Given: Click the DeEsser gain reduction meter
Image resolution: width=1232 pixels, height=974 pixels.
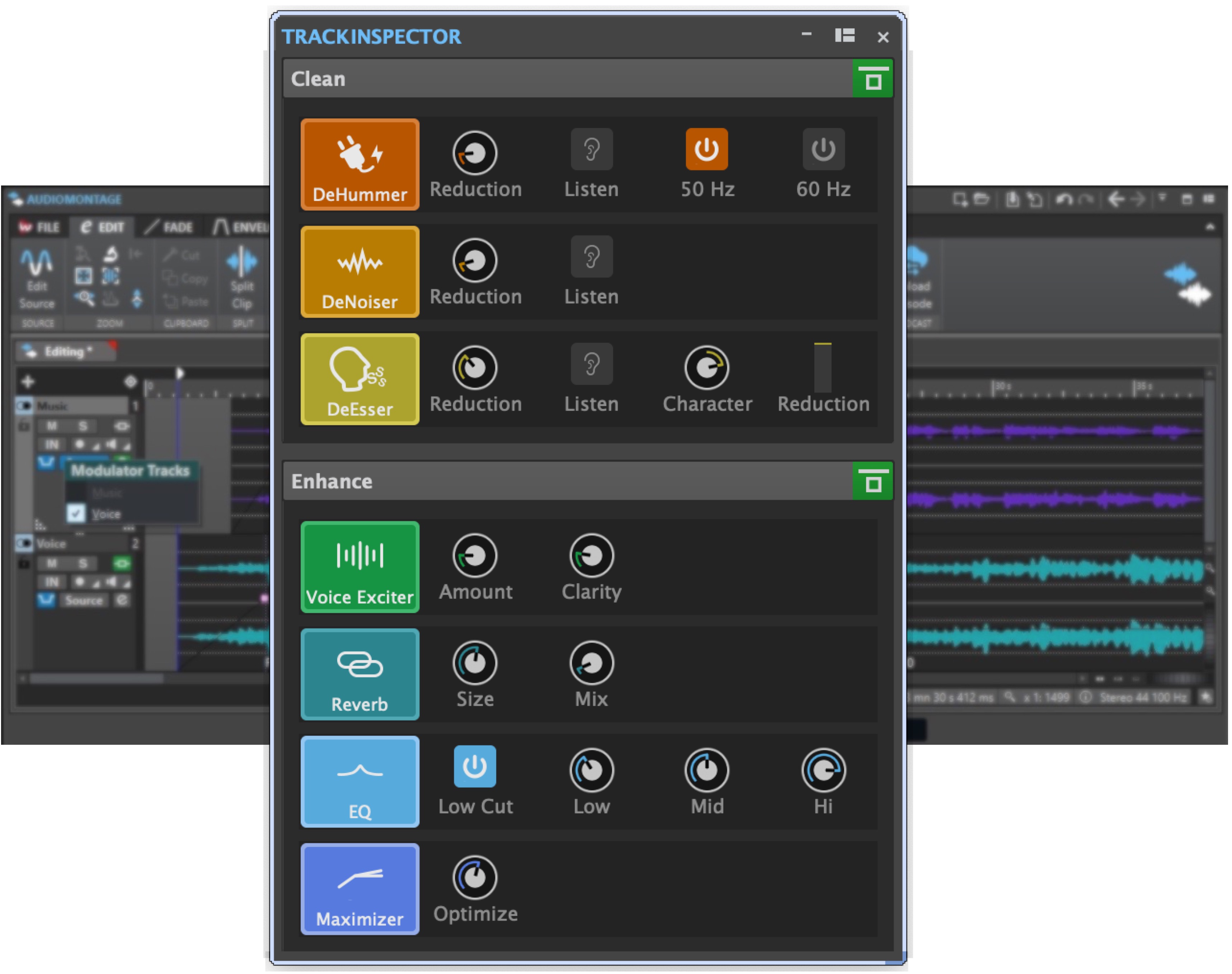Looking at the screenshot, I should (823, 367).
